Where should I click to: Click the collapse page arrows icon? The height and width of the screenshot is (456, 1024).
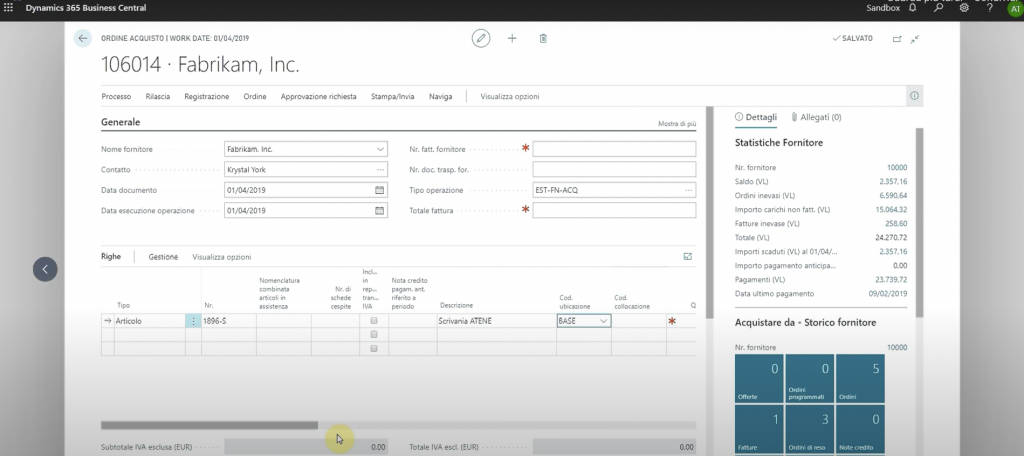pos(915,39)
